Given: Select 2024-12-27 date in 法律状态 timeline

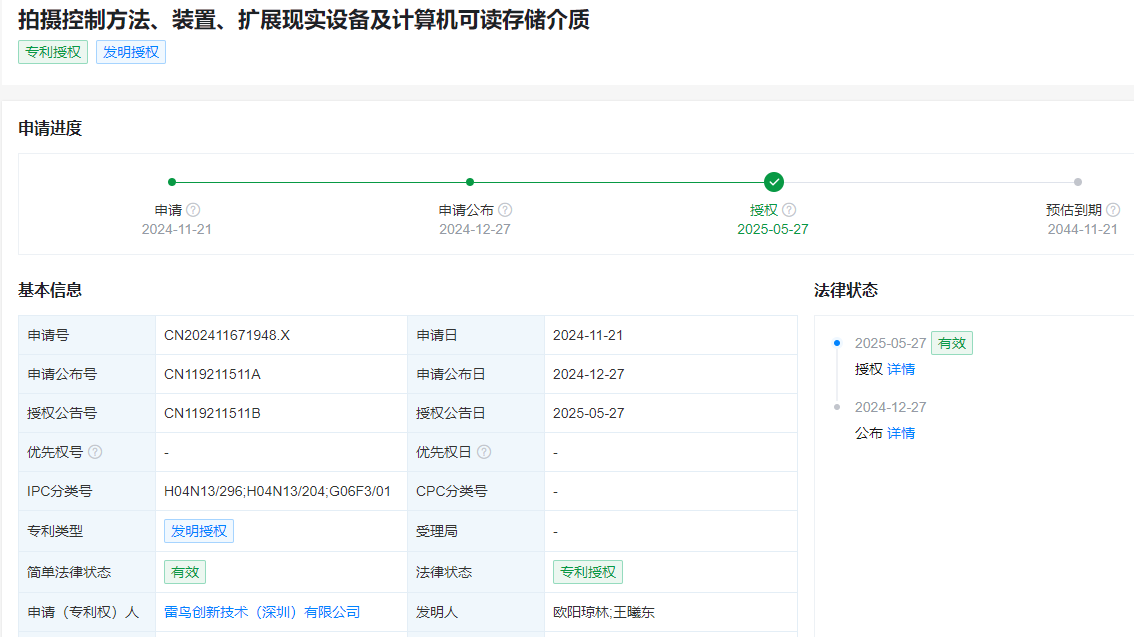Looking at the screenshot, I should pos(890,407).
